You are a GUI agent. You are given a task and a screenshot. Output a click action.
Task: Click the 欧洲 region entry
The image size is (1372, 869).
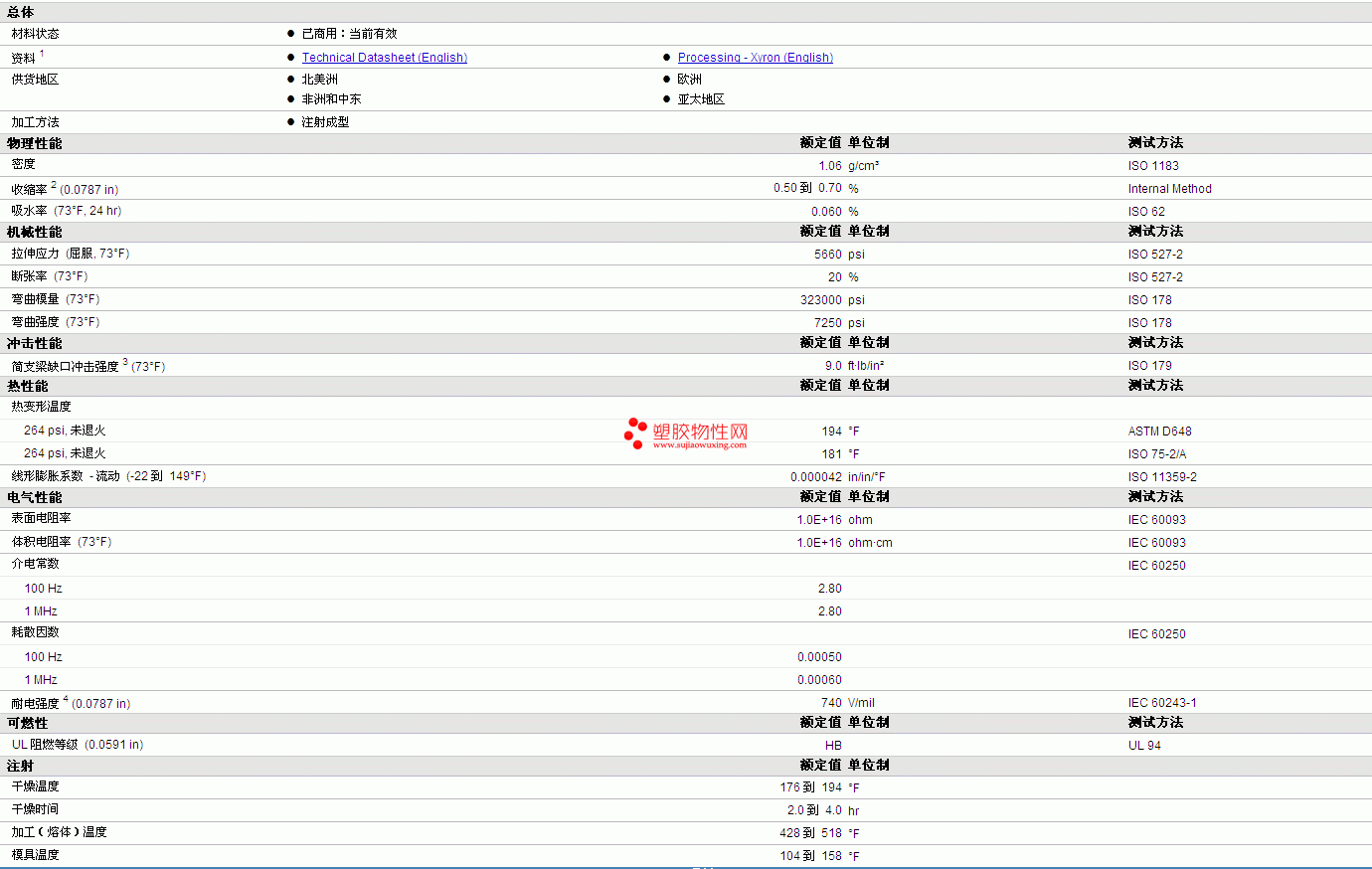(690, 80)
